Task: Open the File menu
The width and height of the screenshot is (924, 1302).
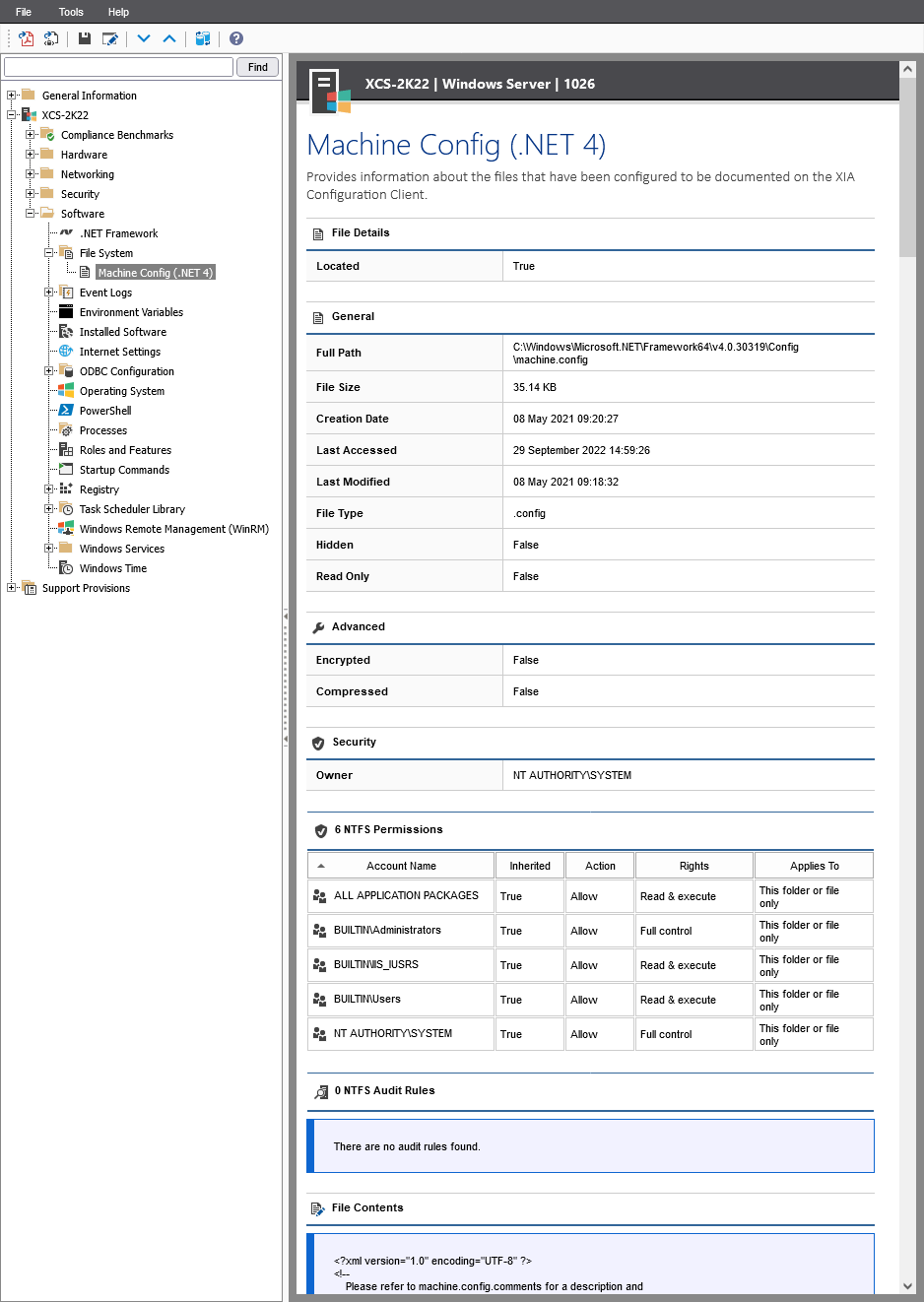Action: [24, 12]
